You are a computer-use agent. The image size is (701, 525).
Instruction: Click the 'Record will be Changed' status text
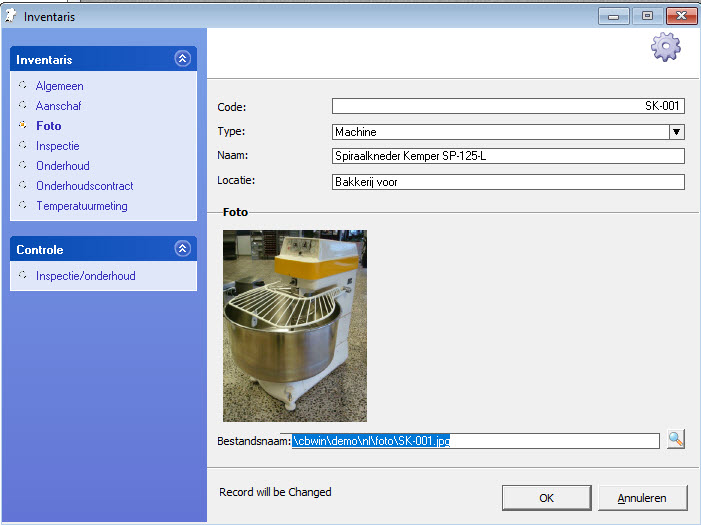coord(275,492)
